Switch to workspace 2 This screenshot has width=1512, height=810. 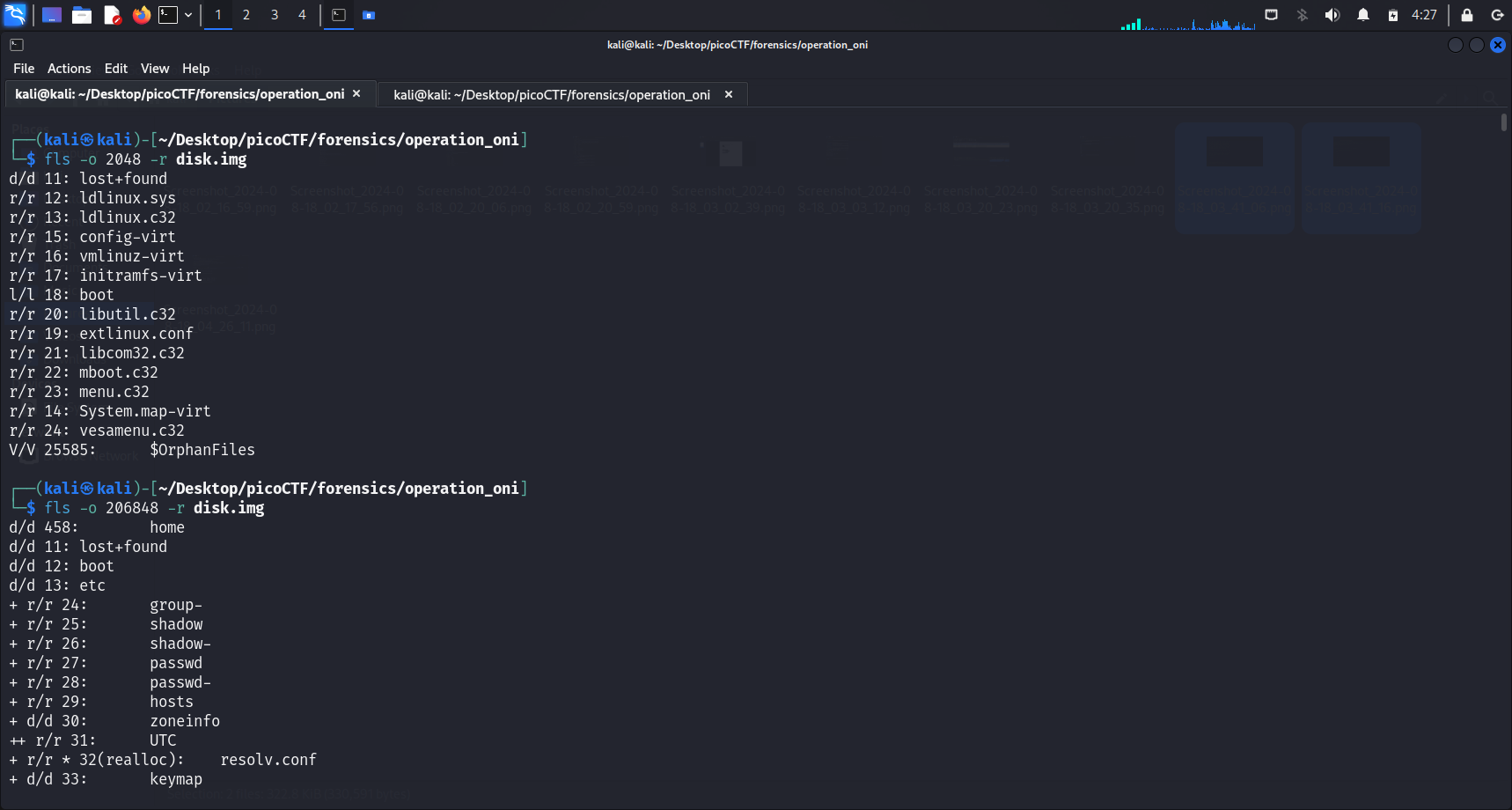click(246, 15)
